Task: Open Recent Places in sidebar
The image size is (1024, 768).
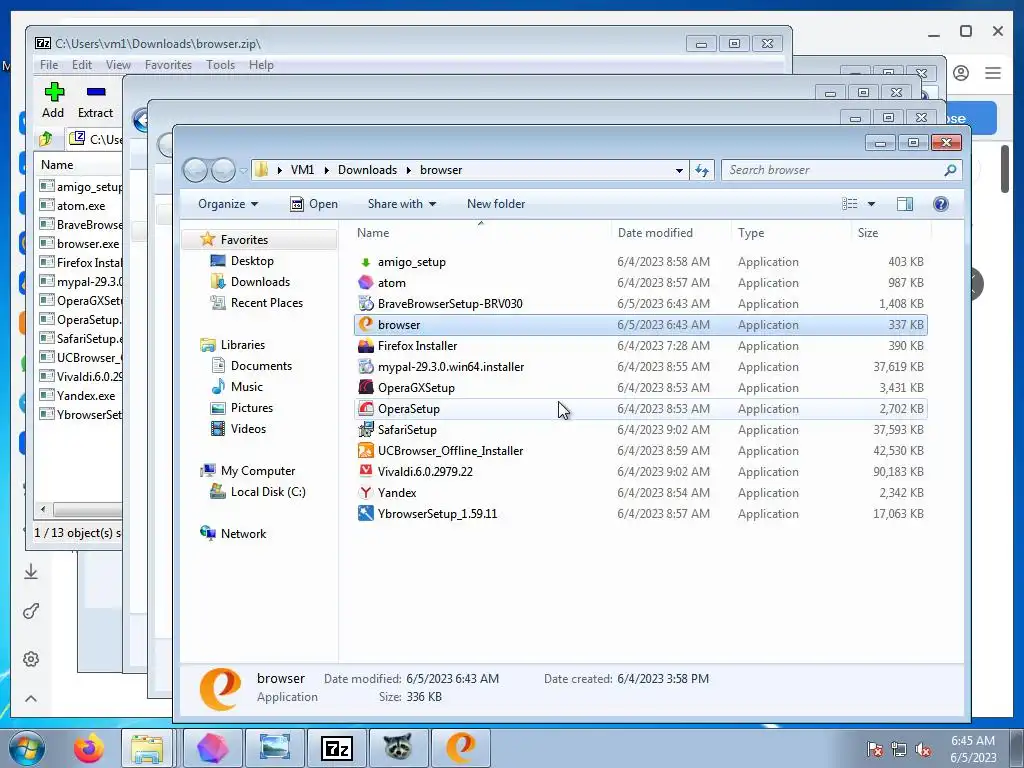Action: 266,302
